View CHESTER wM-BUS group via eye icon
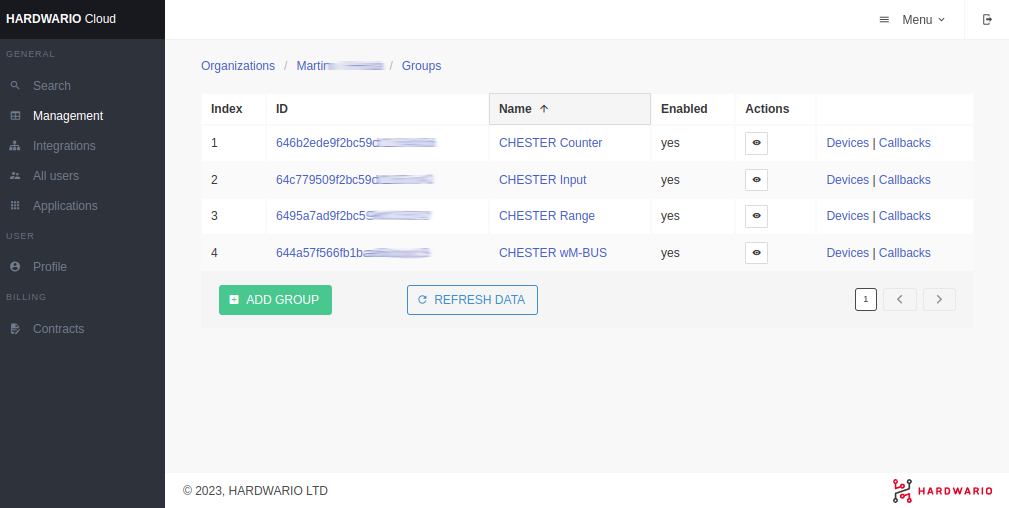The height and width of the screenshot is (508, 1009). 756,253
